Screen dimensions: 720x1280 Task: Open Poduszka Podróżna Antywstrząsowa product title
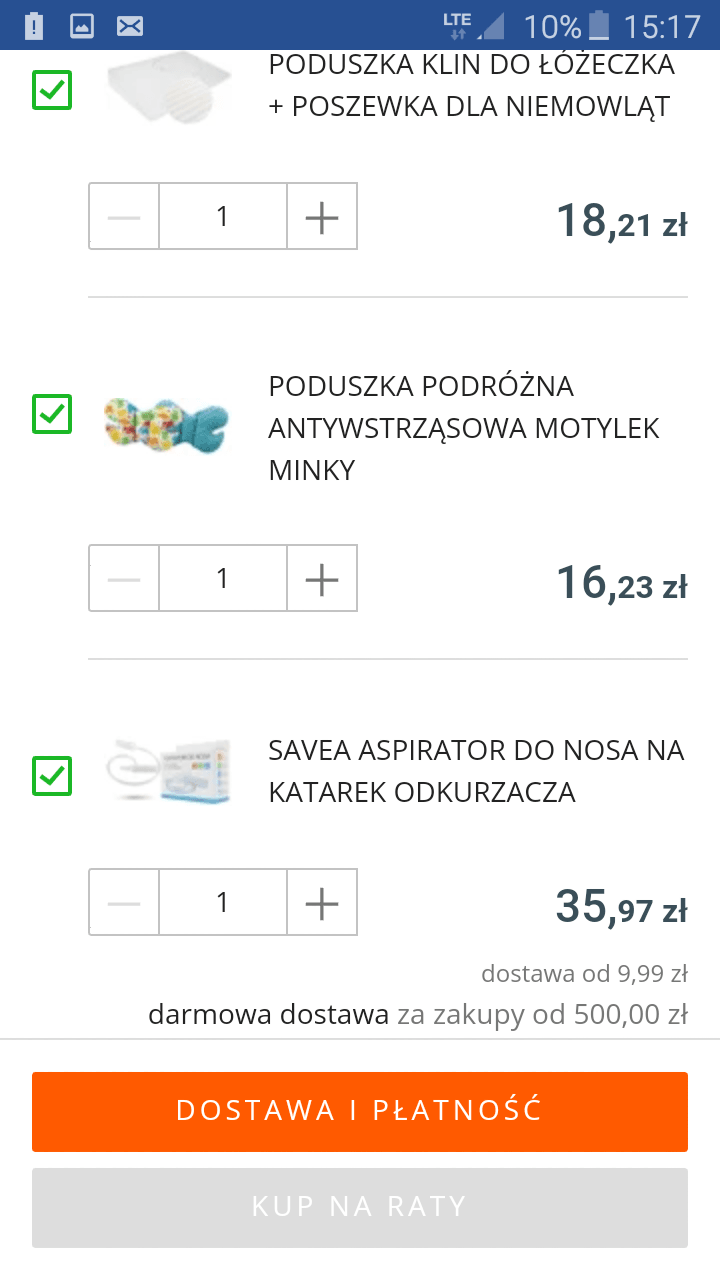464,428
